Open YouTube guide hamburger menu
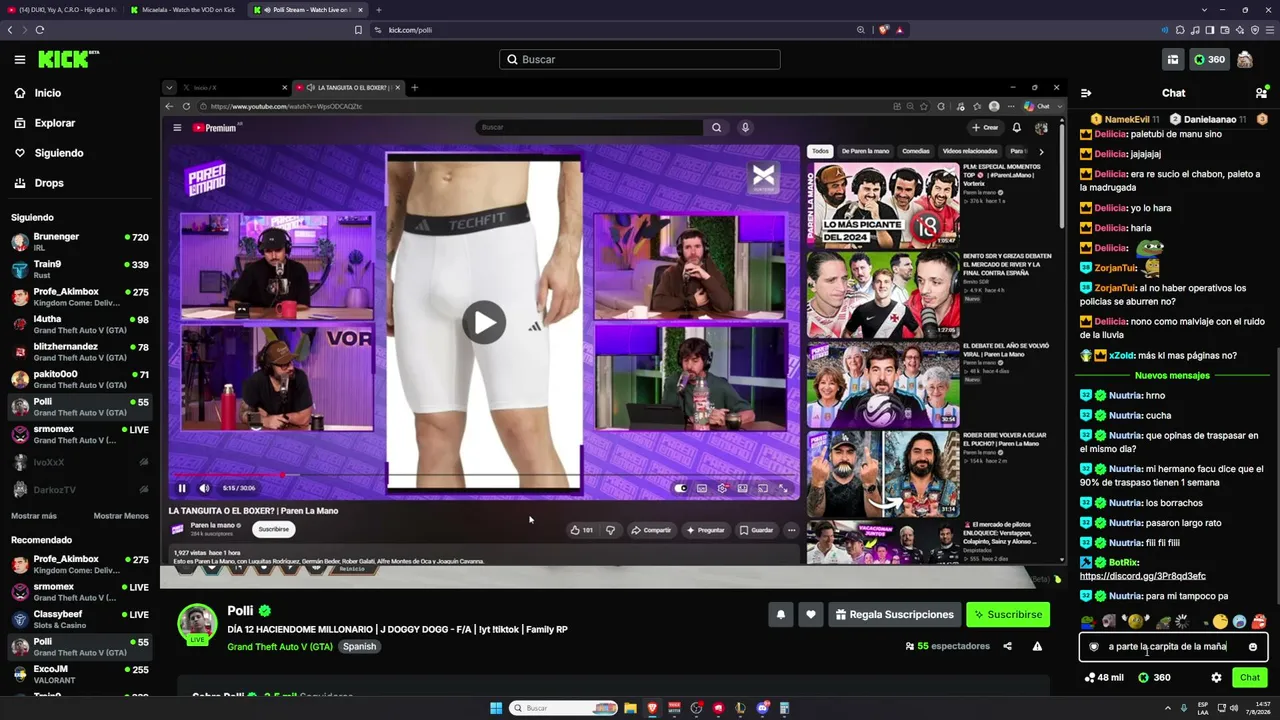The image size is (1280, 720). click(x=177, y=127)
